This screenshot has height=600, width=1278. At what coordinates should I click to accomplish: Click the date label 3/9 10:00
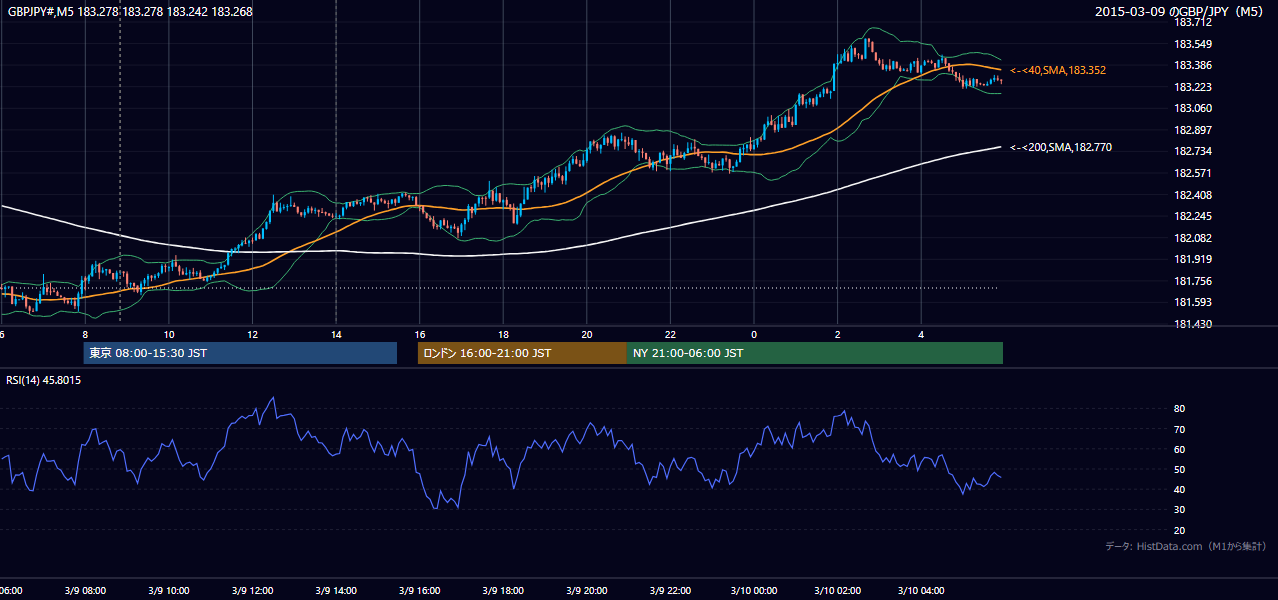pos(169,591)
